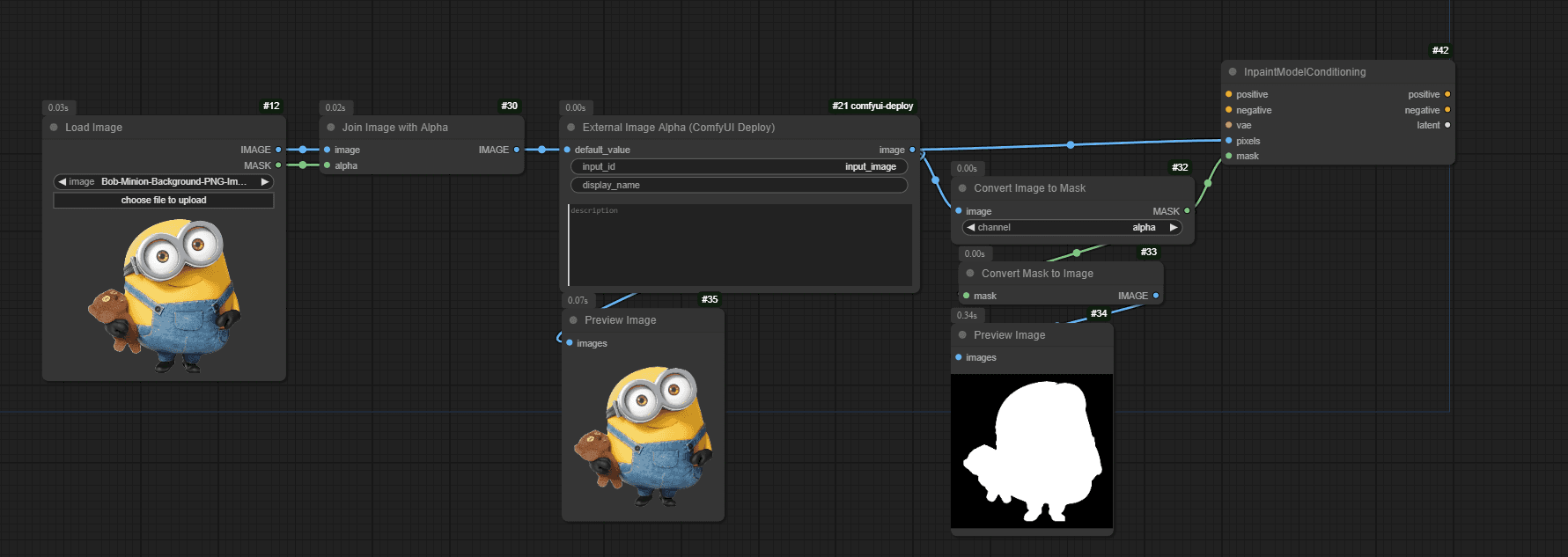Click the minion preview in Preview Image node
Image resolution: width=1568 pixels, height=557 pixels.
[x=644, y=436]
